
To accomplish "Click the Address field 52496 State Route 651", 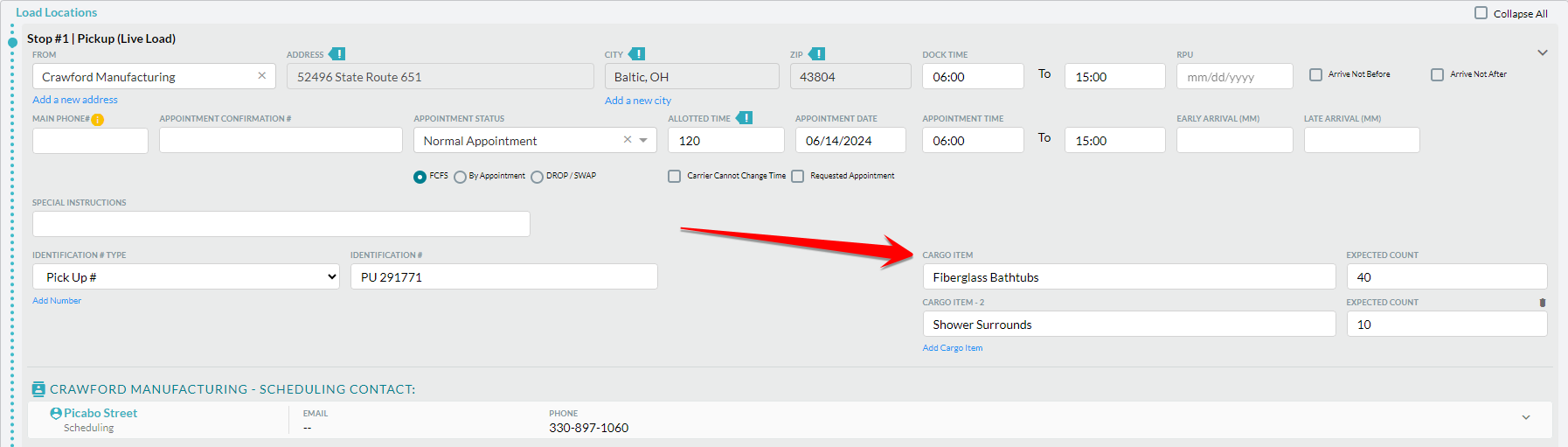I will (x=441, y=76).
